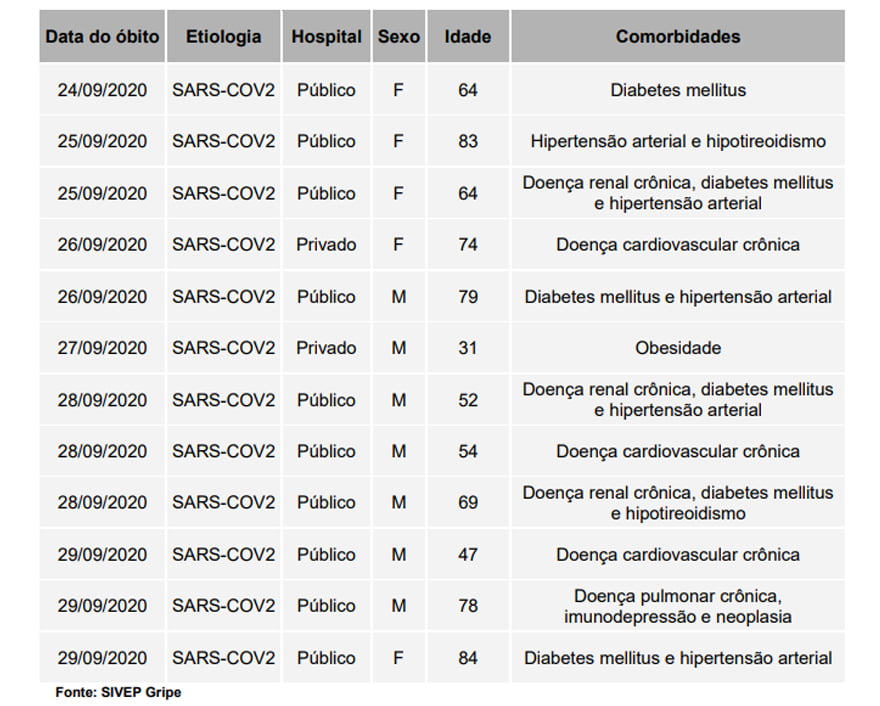Click the age cell showing 47
This screenshot has height=706, width=880.
point(468,555)
